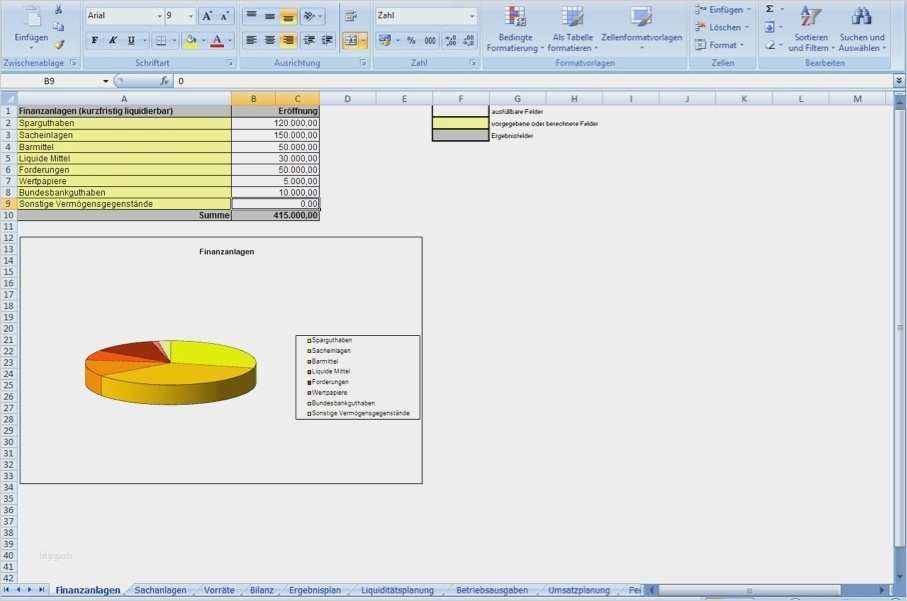The height and width of the screenshot is (601, 907).
Task: Switch to the Bilanz sheet tab
Action: click(x=261, y=591)
